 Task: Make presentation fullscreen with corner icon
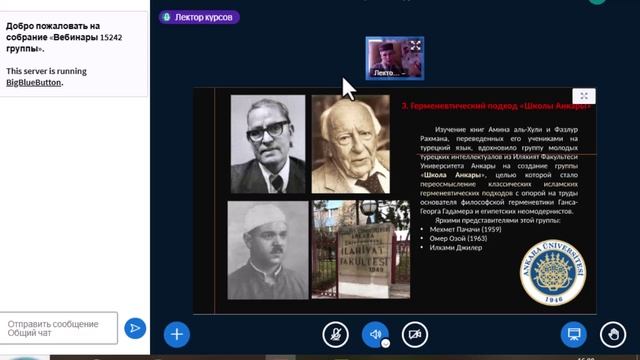point(584,96)
